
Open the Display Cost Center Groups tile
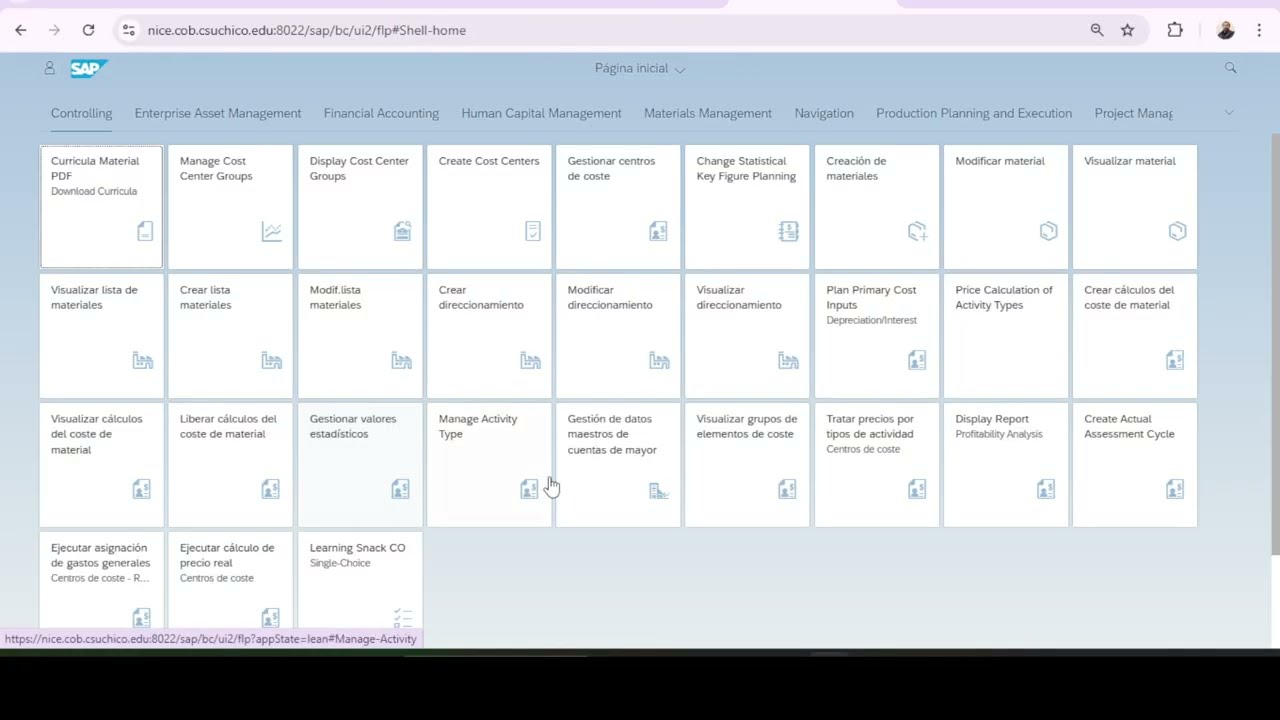[x=360, y=207]
